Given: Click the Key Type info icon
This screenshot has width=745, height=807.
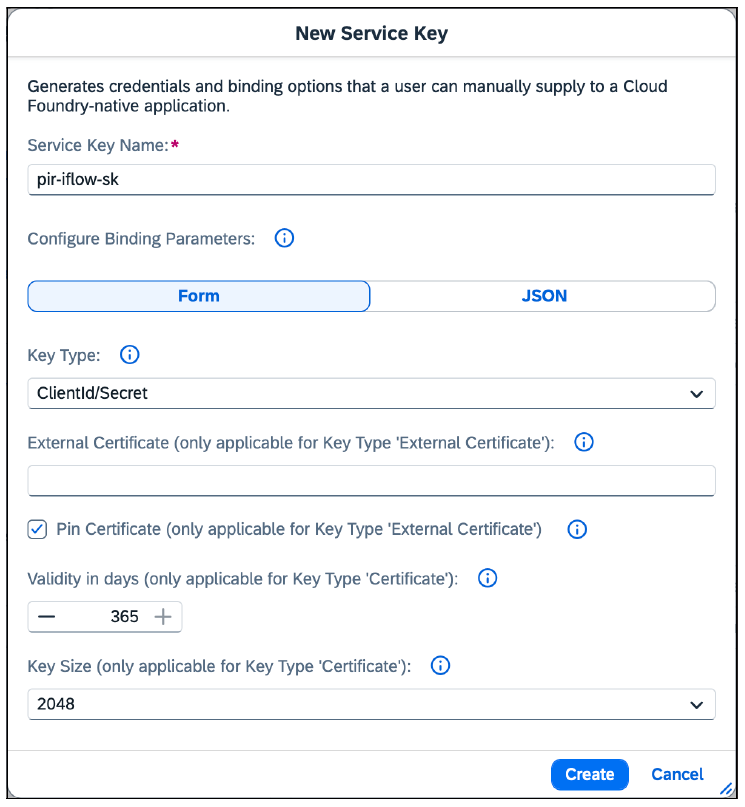Looking at the screenshot, I should click(x=129, y=355).
